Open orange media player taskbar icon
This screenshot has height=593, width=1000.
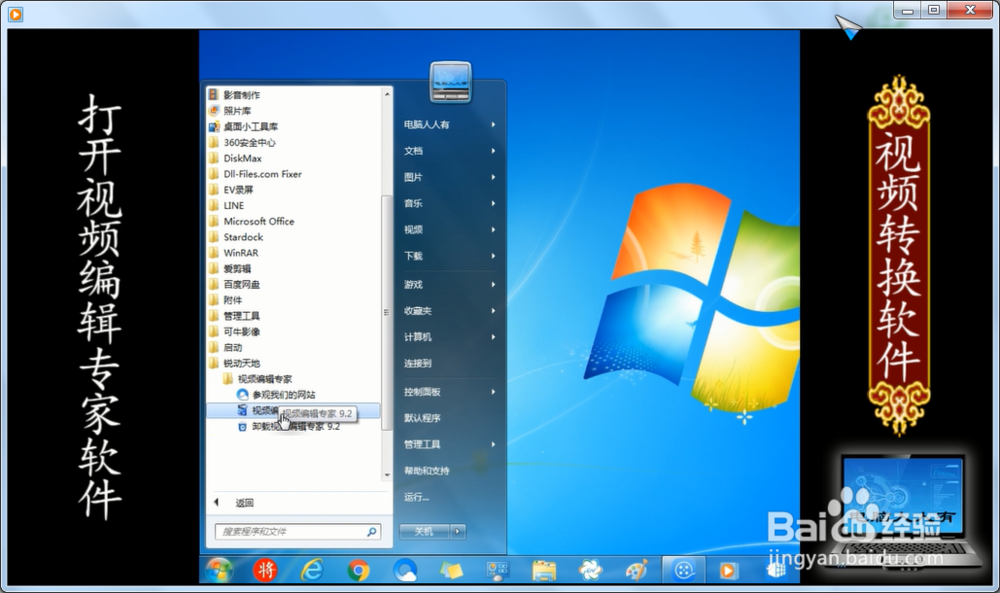tap(728, 570)
